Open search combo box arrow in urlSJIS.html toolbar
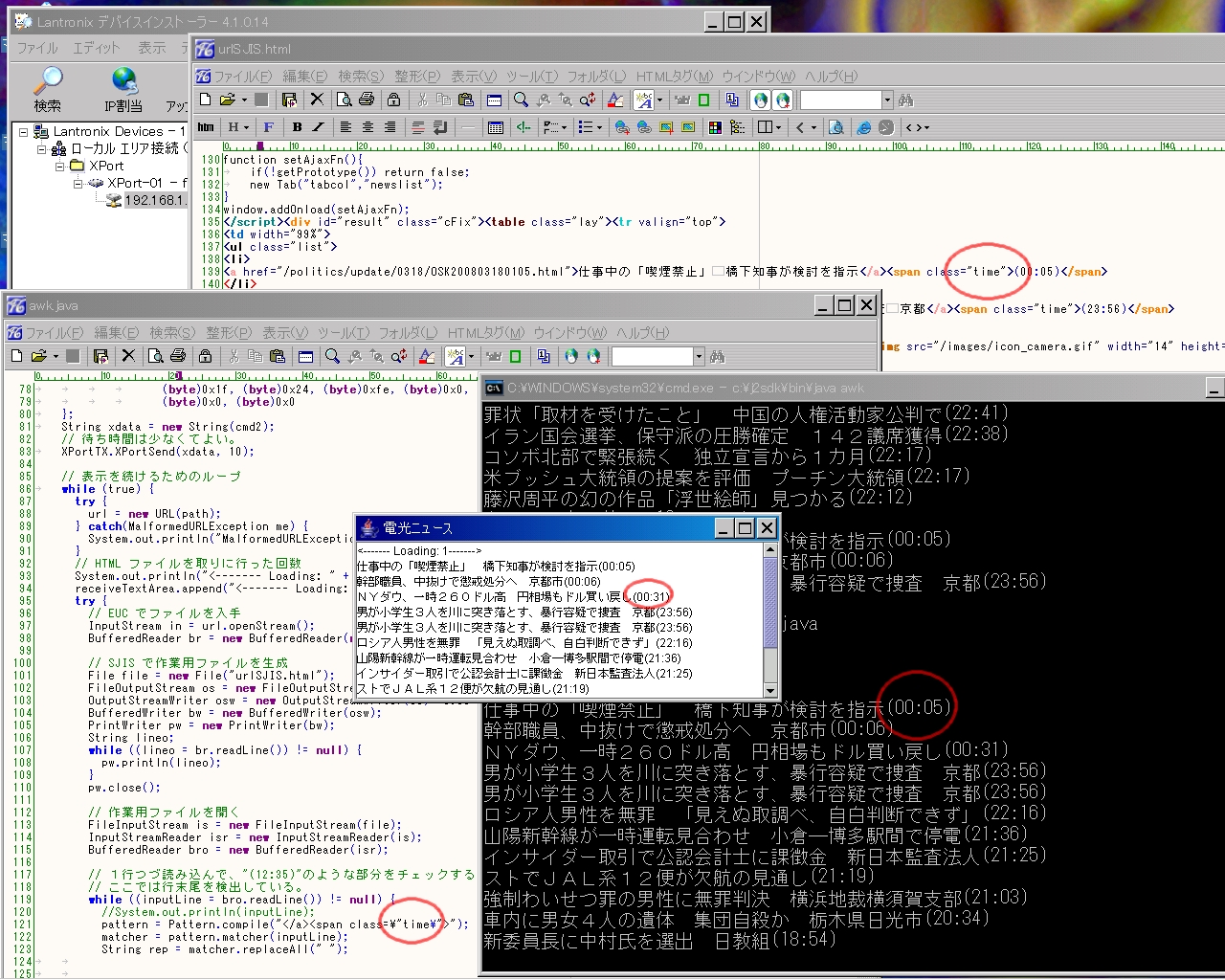 point(887,100)
